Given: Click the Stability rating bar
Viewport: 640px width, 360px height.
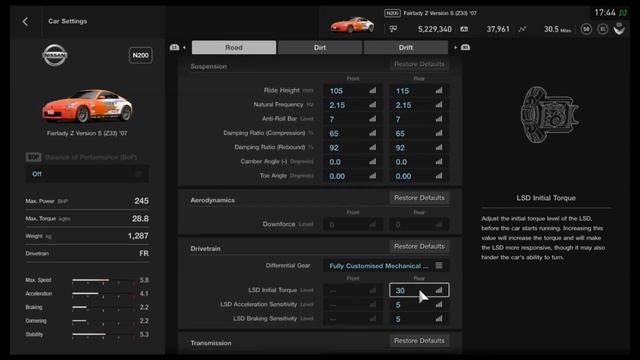Looking at the screenshot, I should [x=104, y=334].
